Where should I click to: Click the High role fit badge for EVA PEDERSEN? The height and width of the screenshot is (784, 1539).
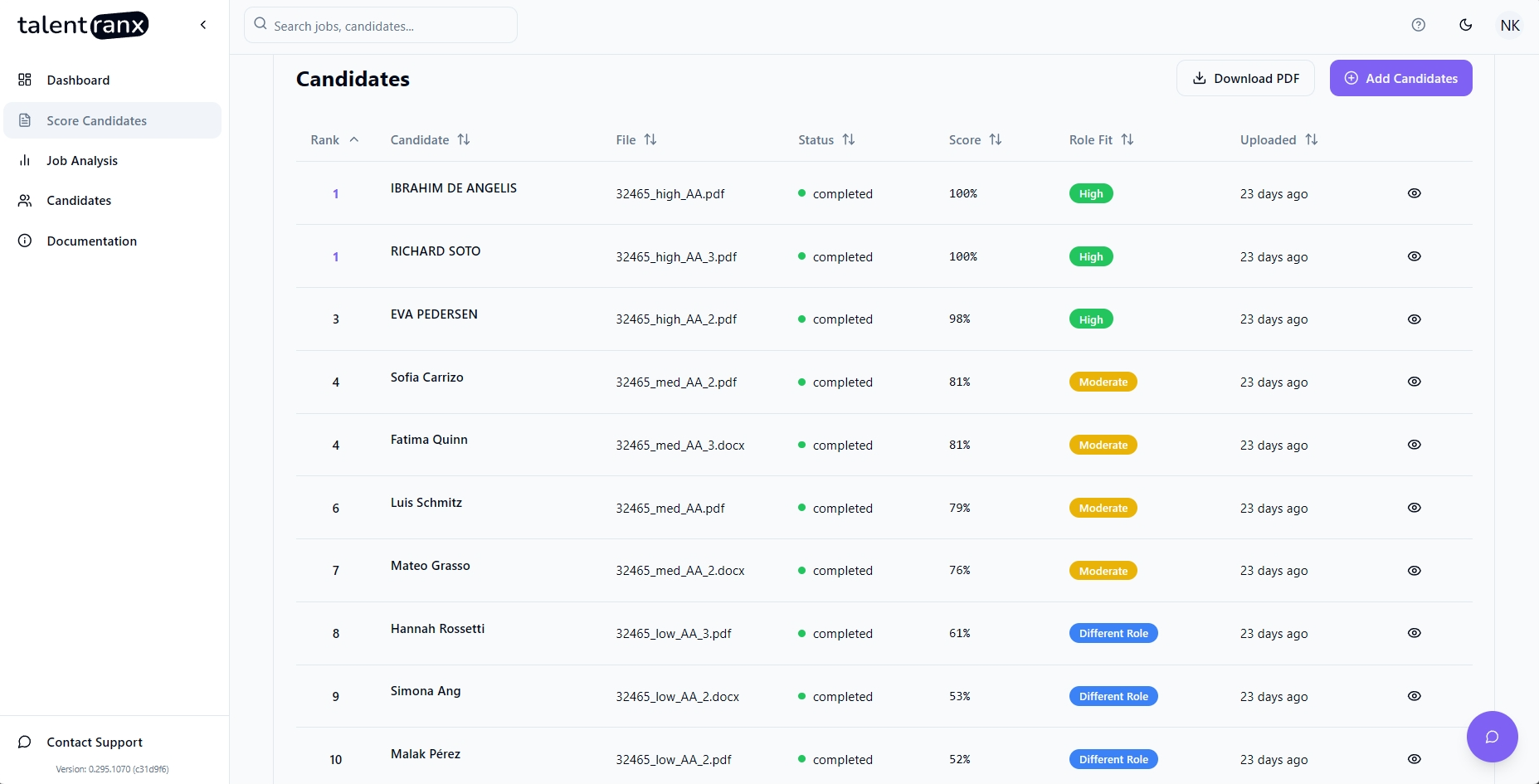(1090, 319)
